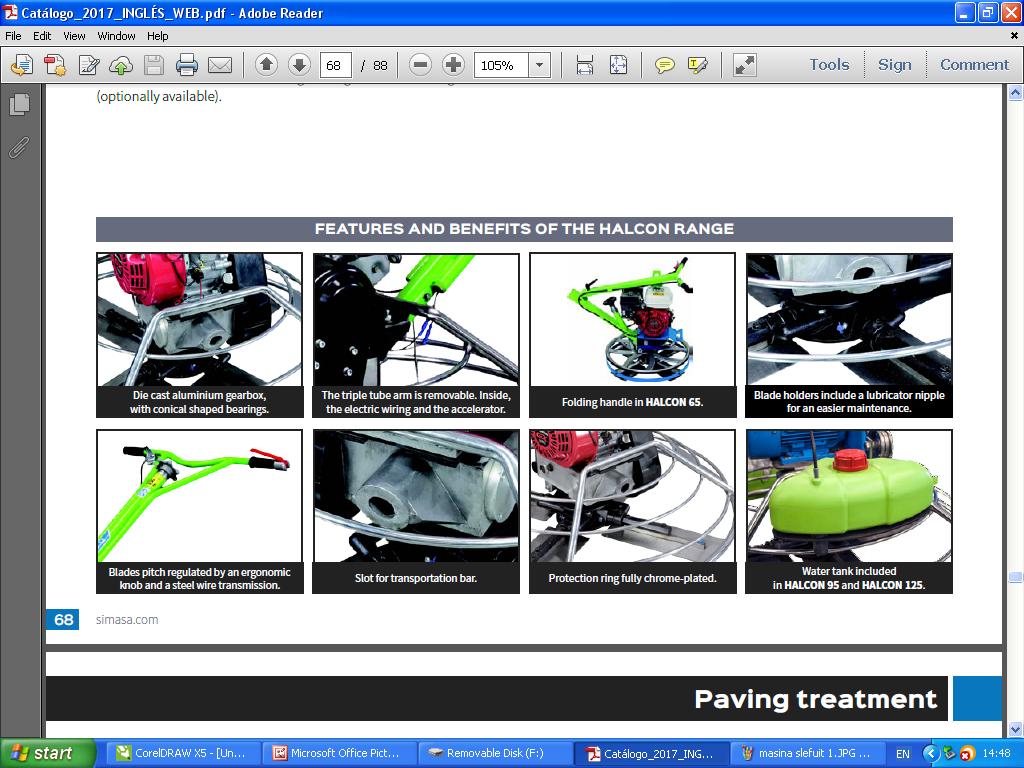Open the Window menu

click(x=116, y=36)
